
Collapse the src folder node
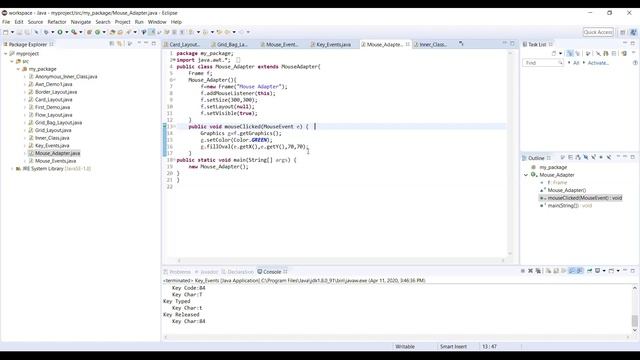[12, 61]
